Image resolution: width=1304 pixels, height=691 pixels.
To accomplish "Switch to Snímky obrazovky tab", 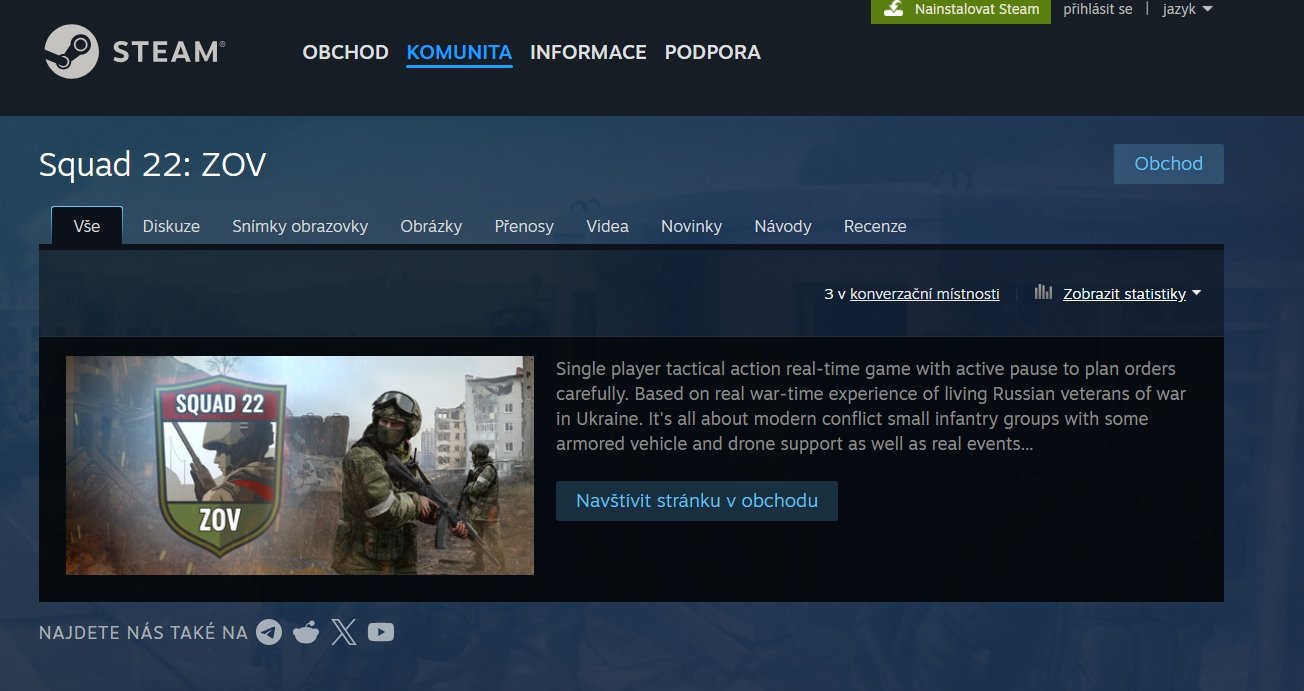I will [300, 226].
